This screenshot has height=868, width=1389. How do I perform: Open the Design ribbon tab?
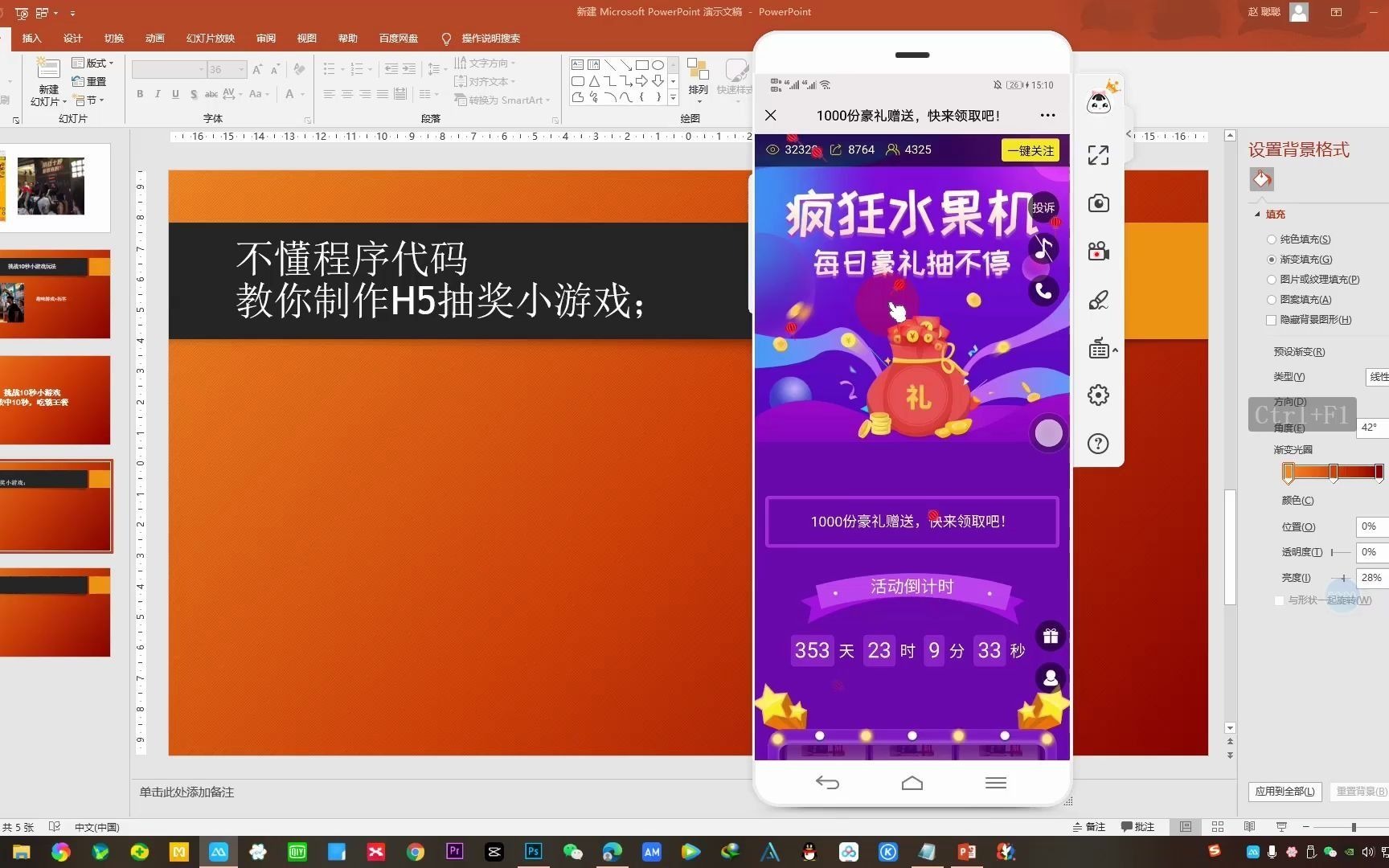(73, 38)
